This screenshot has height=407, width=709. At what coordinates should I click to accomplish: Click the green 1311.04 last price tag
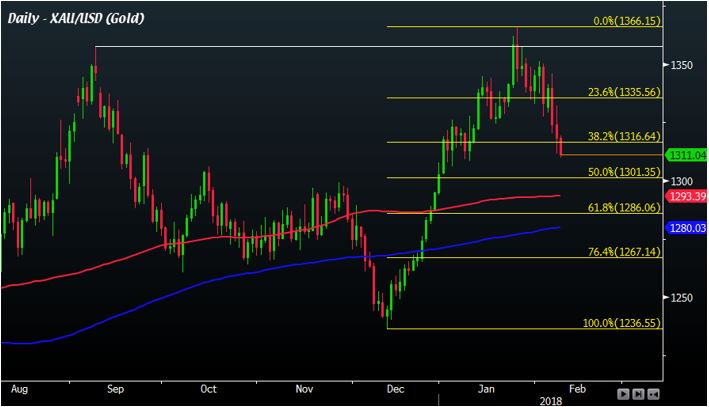[686, 155]
